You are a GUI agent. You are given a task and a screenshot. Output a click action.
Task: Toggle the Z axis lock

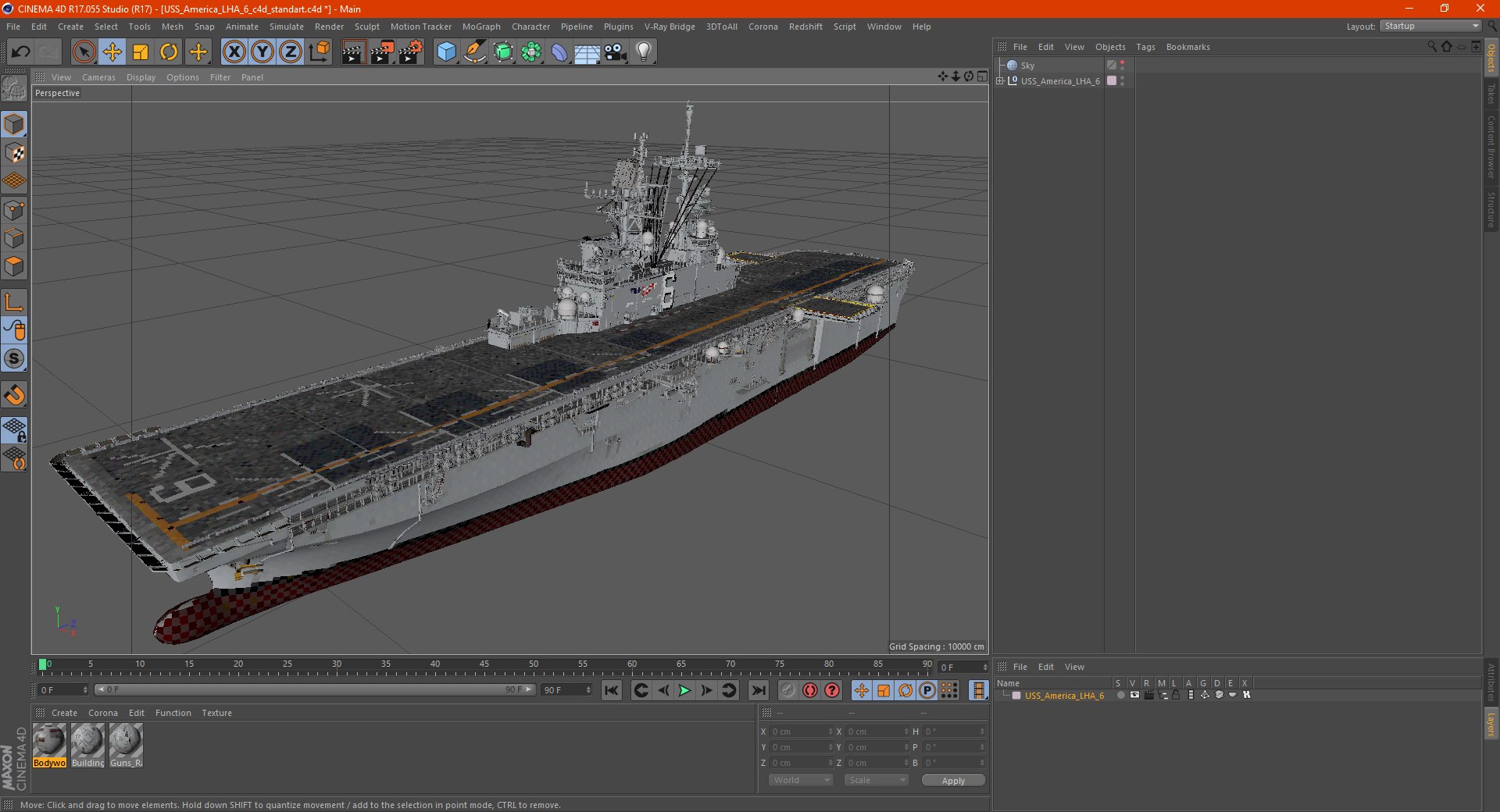coord(291,52)
